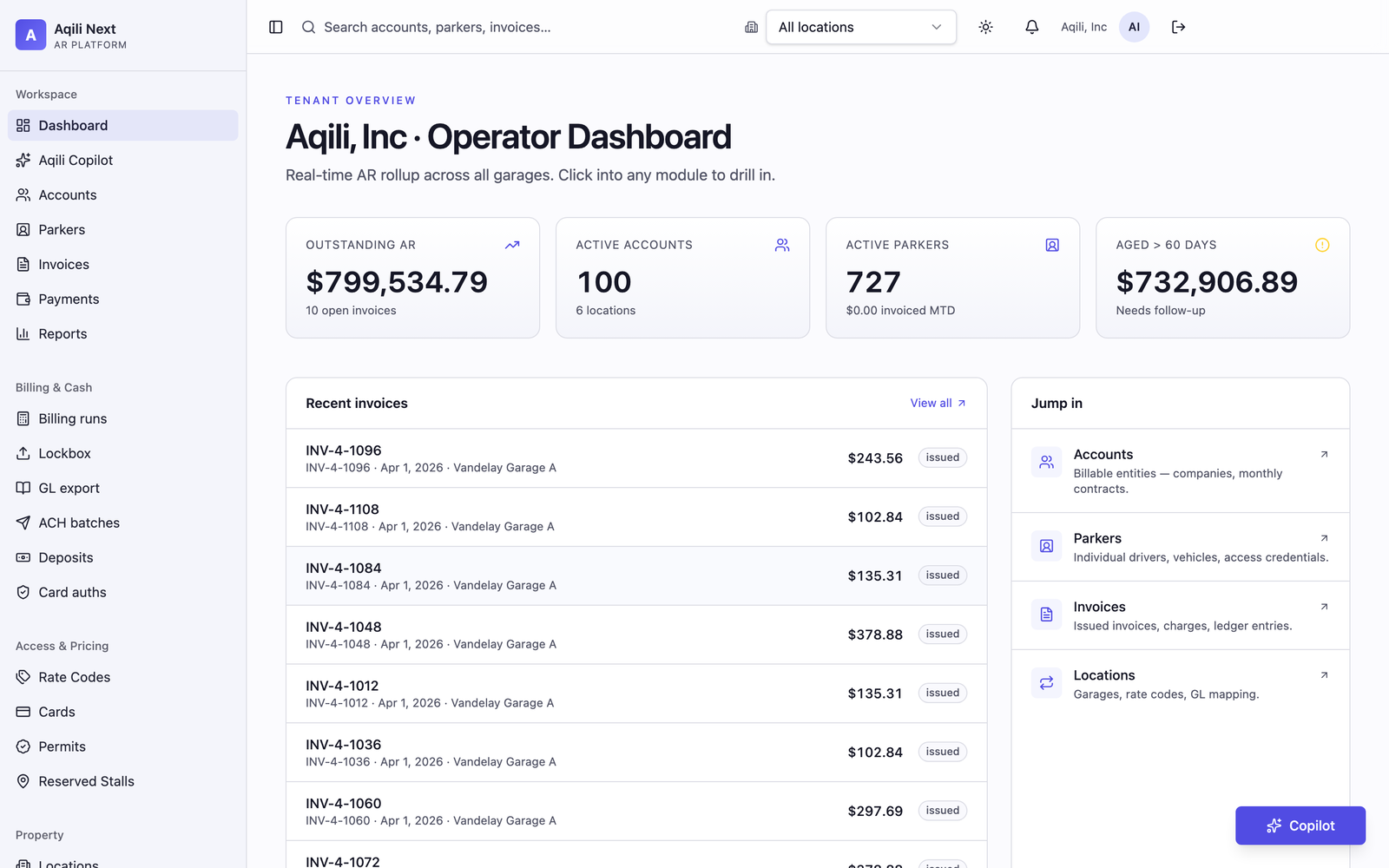
Task: Click the ACH batches send icon
Action: (23, 523)
